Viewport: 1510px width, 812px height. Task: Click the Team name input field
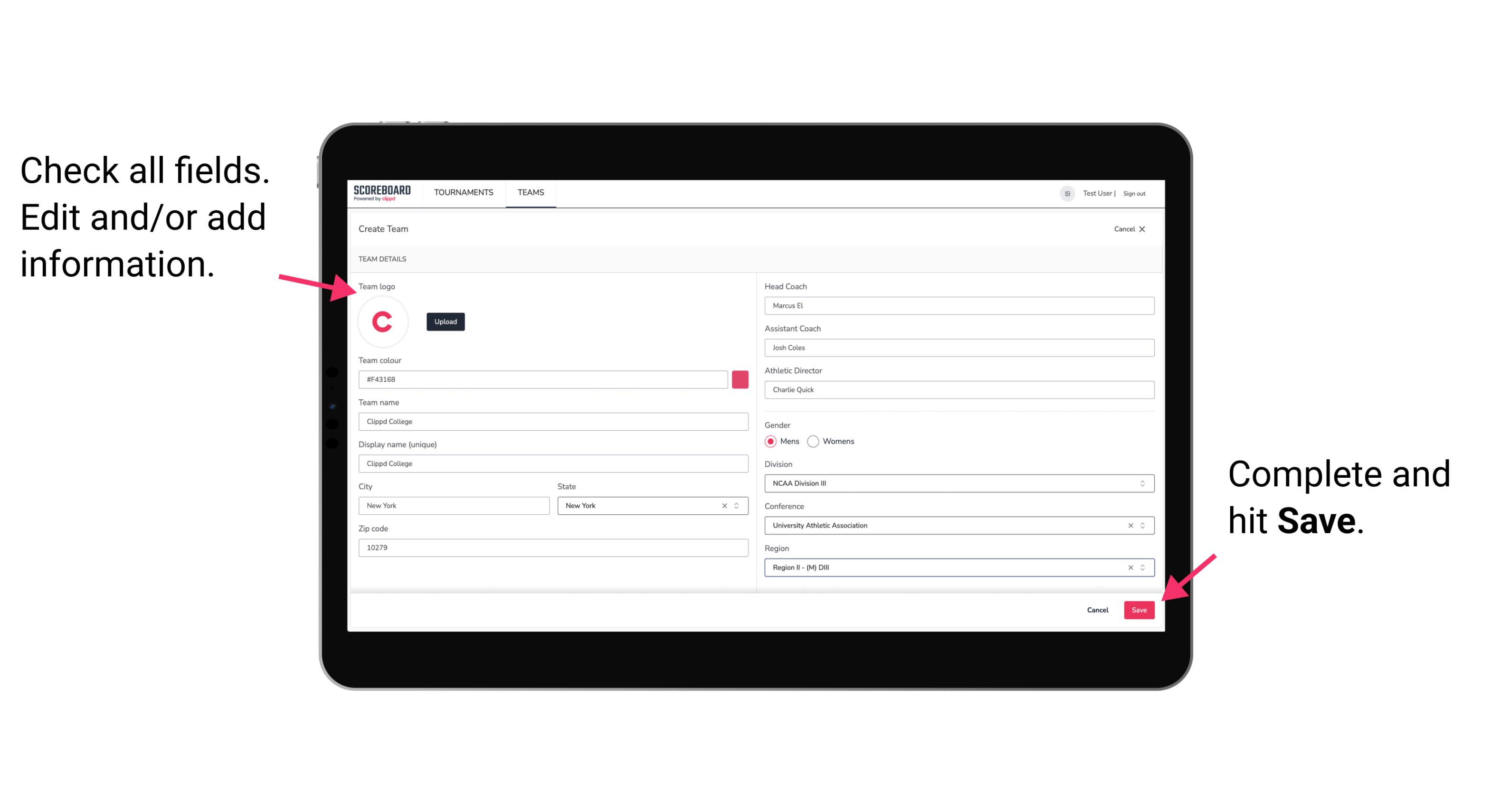[x=554, y=421]
